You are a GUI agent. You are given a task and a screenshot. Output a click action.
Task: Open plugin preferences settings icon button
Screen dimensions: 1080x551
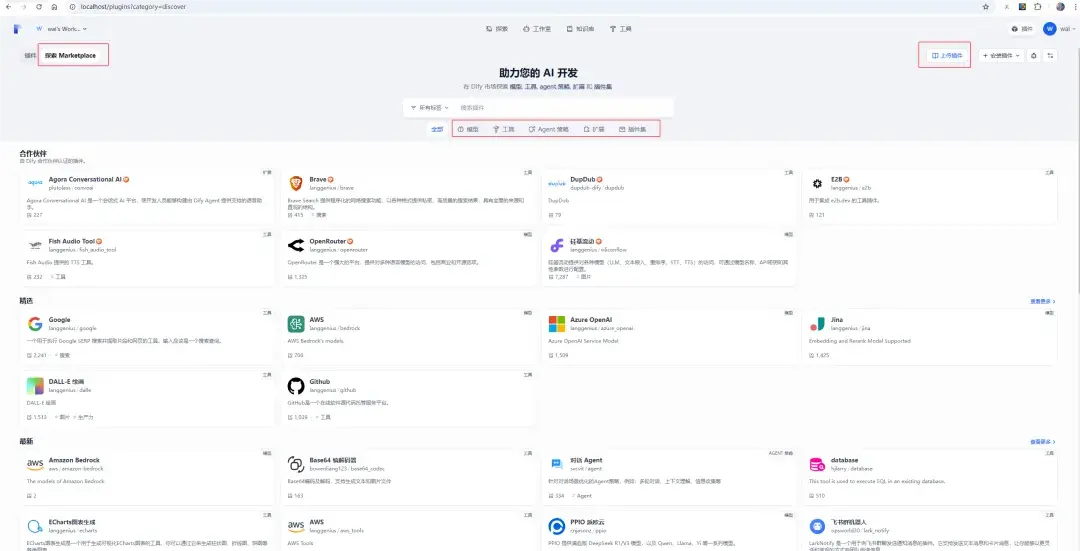(1050, 56)
